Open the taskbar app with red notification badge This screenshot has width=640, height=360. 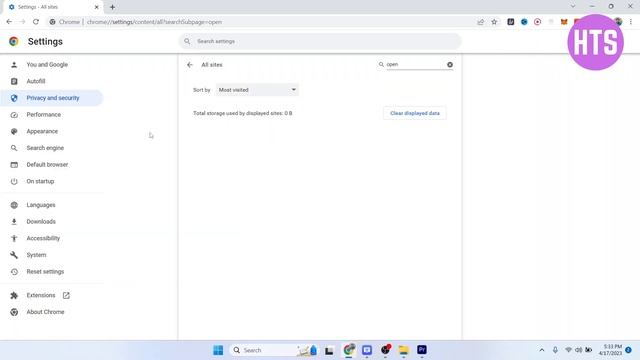coord(385,349)
